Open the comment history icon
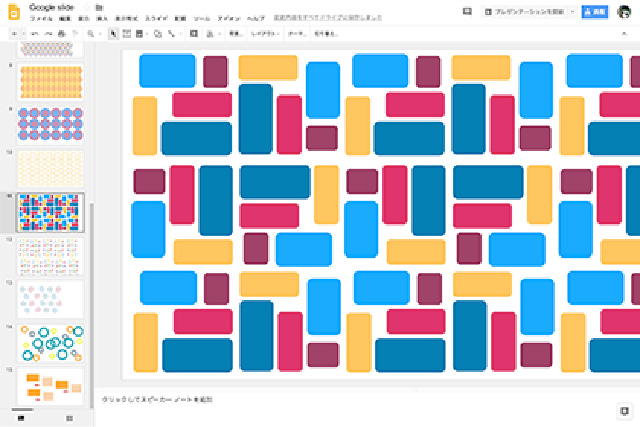Image resolution: width=640 pixels, height=427 pixels. click(467, 12)
